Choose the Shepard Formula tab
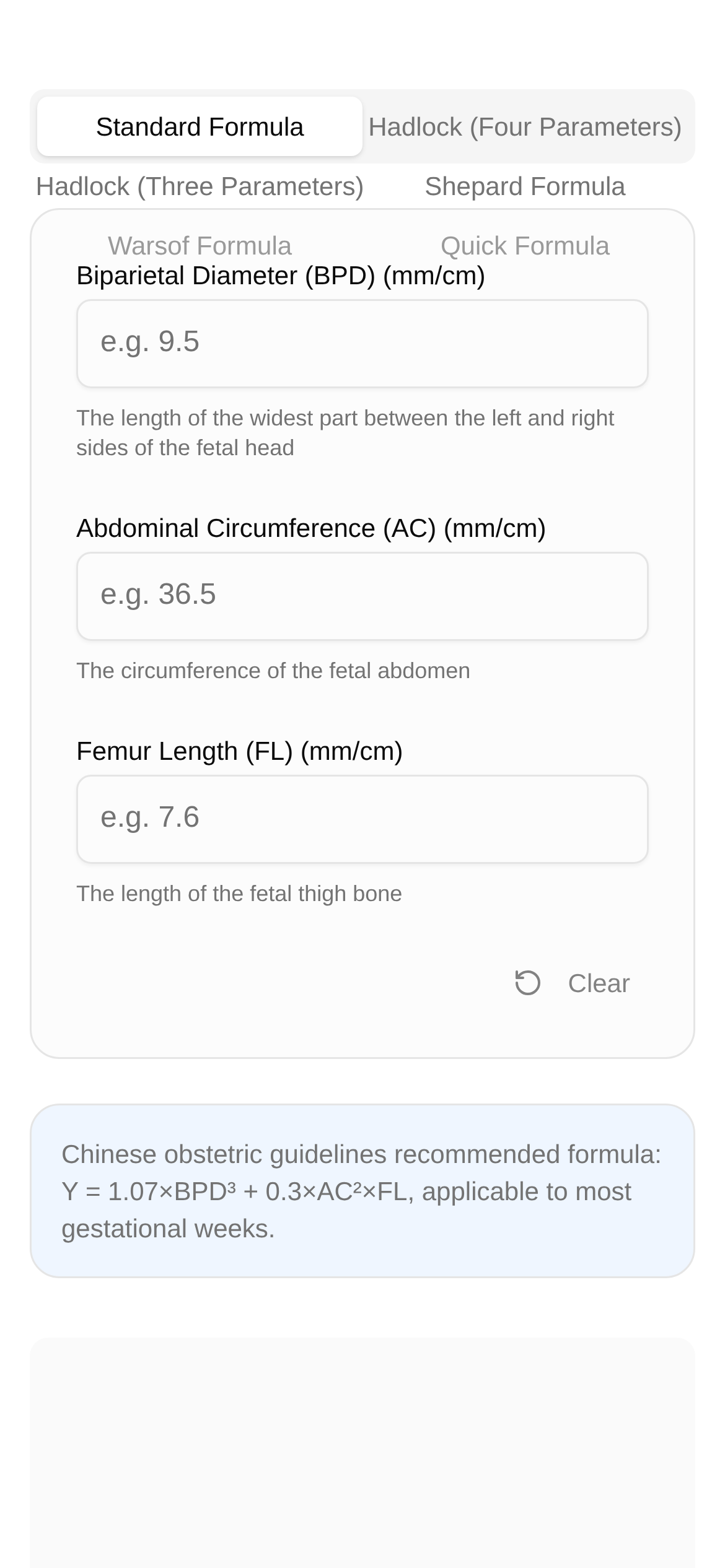The width and height of the screenshot is (725, 1568). [525, 186]
